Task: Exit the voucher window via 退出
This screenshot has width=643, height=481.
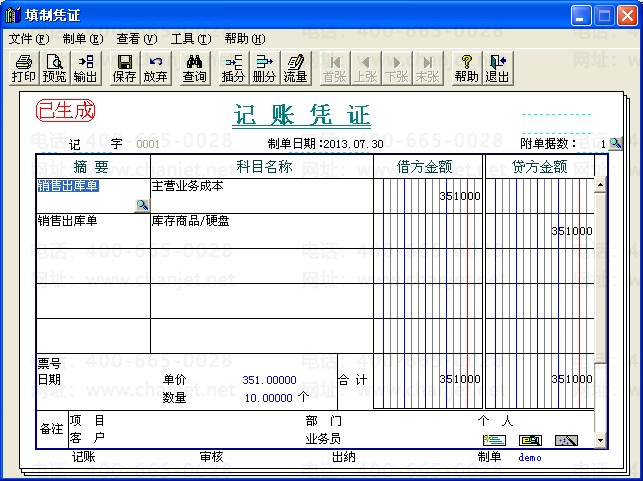Action: coord(496,68)
